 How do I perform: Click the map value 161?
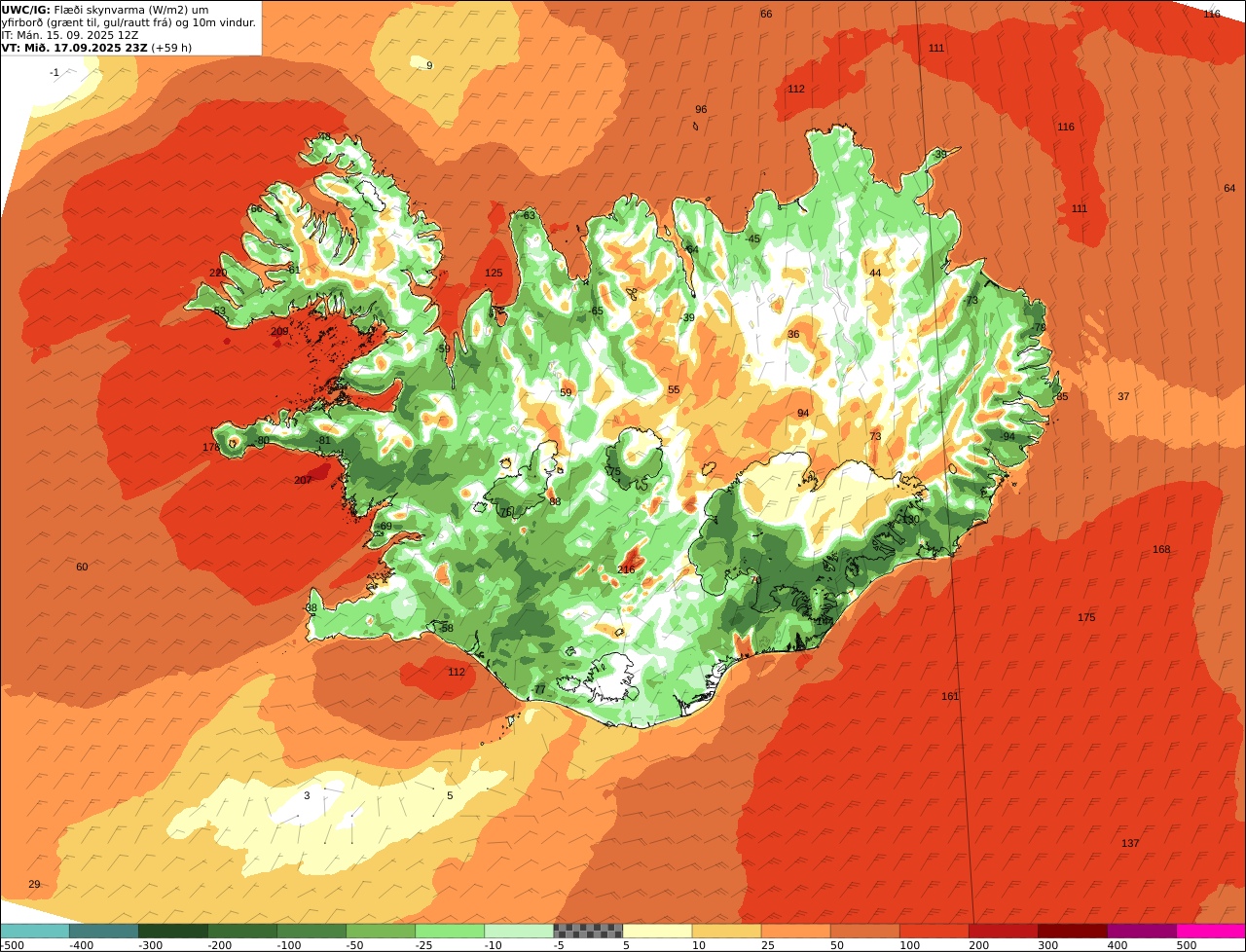(x=950, y=696)
